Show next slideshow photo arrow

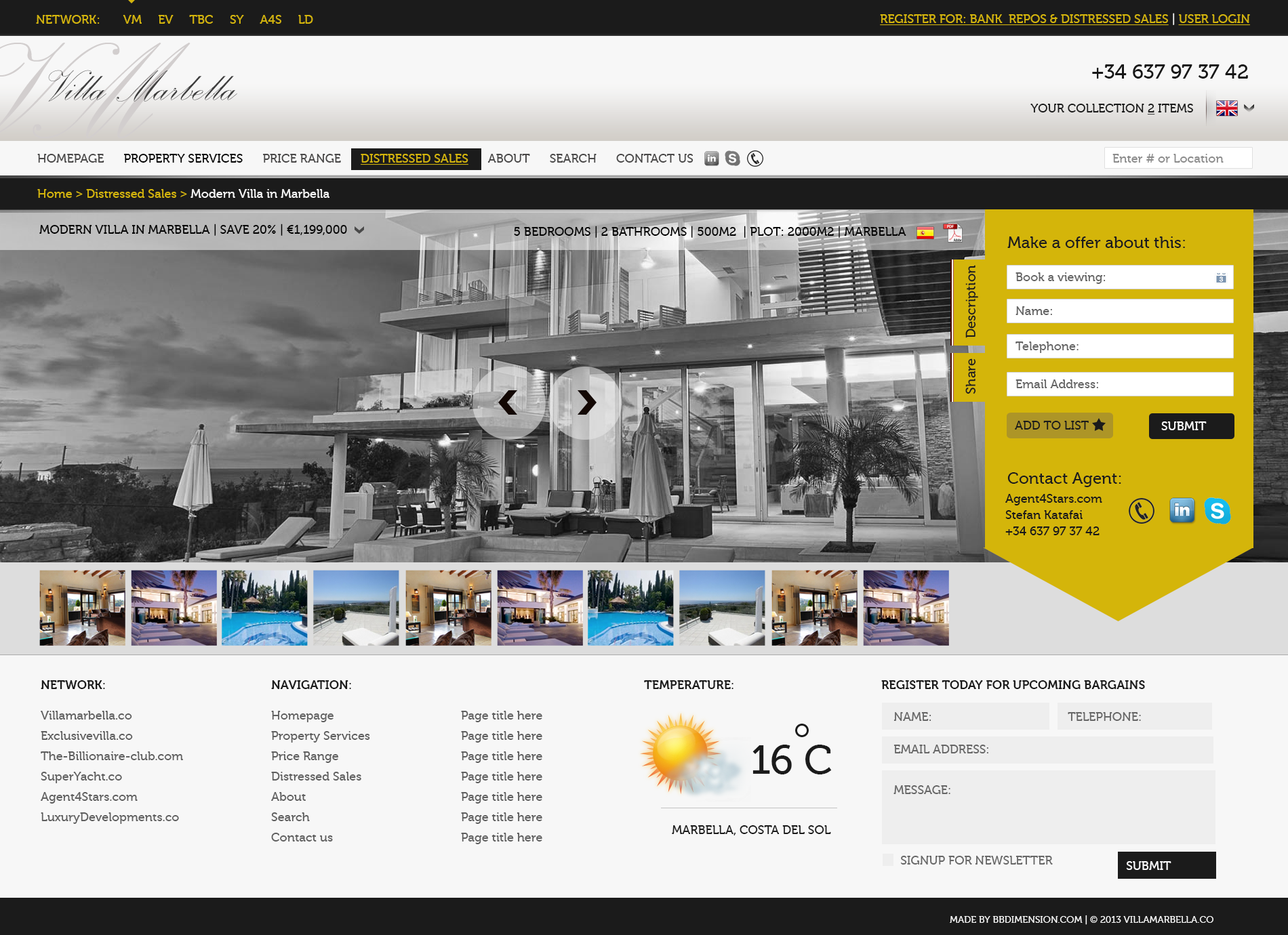[586, 402]
